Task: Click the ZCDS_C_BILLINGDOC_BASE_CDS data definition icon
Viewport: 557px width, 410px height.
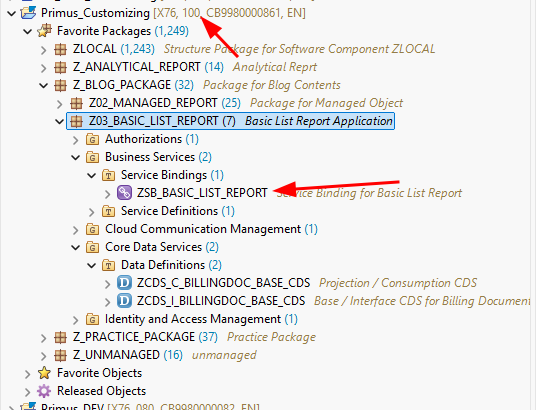Action: click(x=124, y=283)
